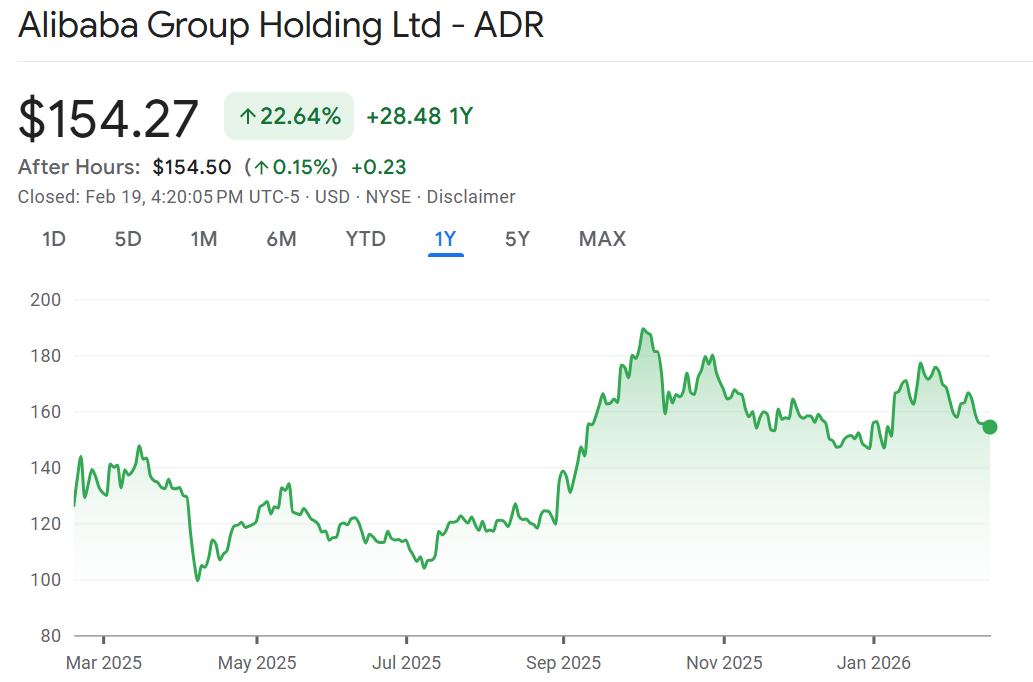Click the Jan 2026 axis marker

874,662
